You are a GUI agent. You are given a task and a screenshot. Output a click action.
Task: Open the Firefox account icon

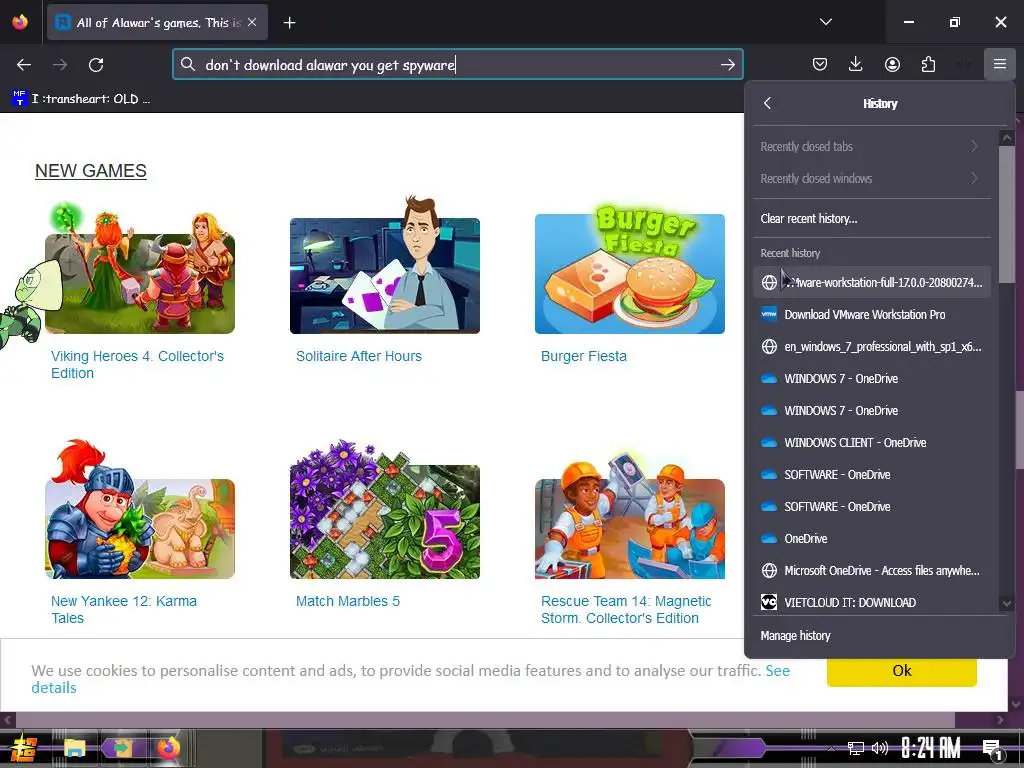click(x=892, y=64)
